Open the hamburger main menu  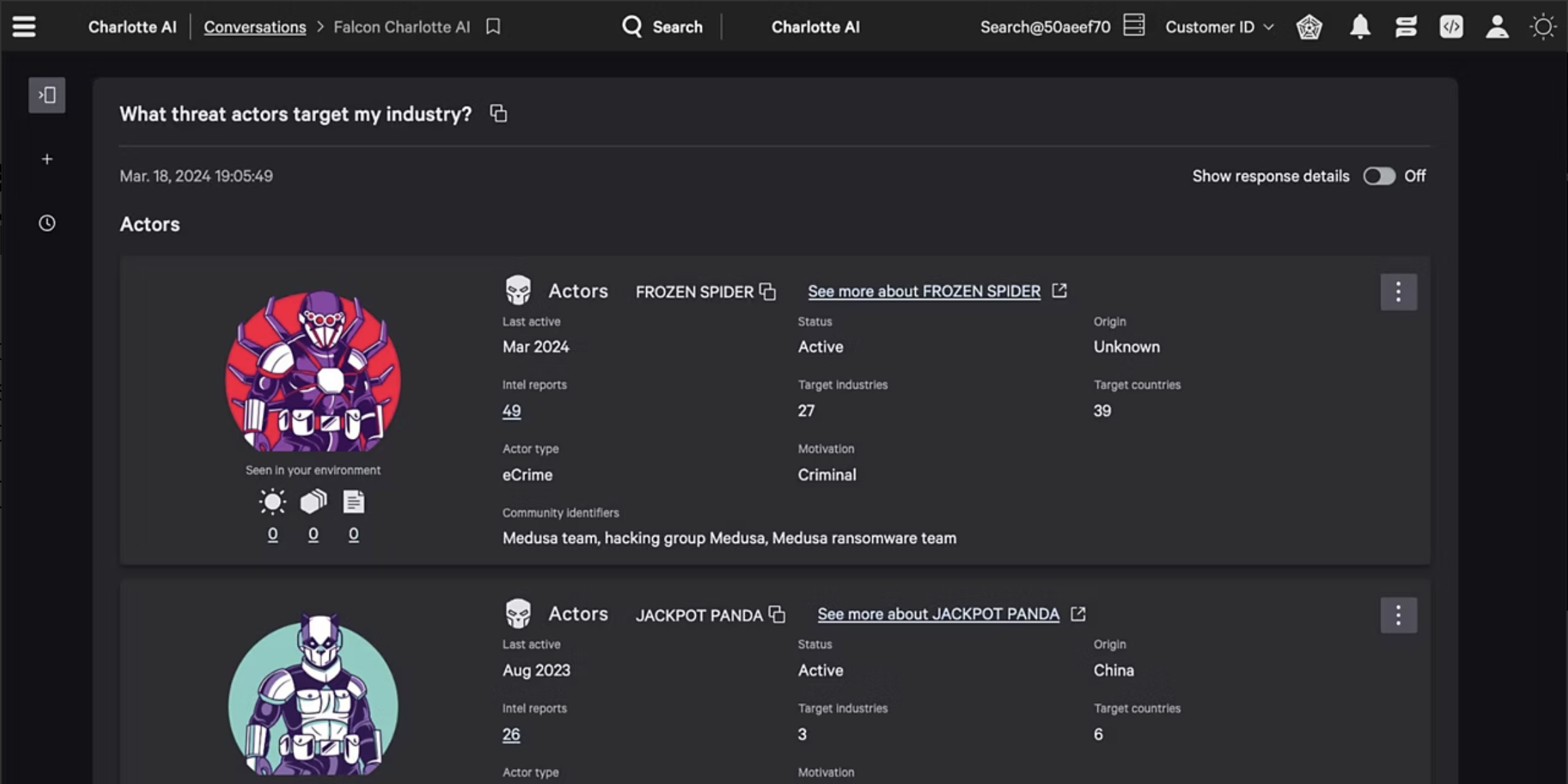pyautogui.click(x=24, y=26)
